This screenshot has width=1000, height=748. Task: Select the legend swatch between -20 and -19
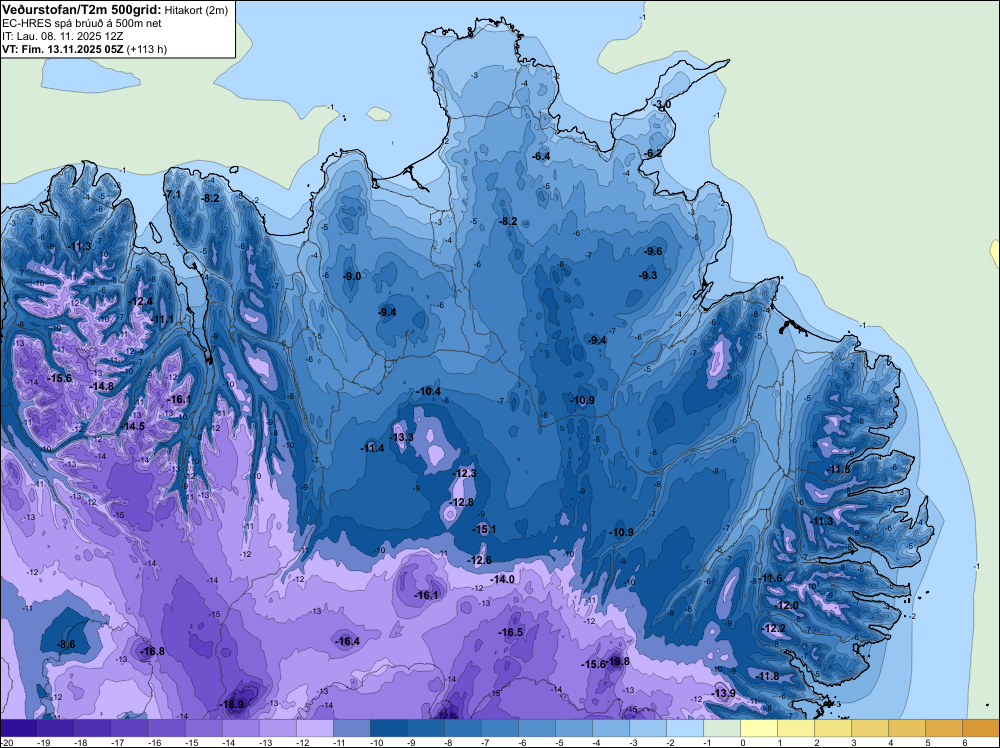[18, 728]
